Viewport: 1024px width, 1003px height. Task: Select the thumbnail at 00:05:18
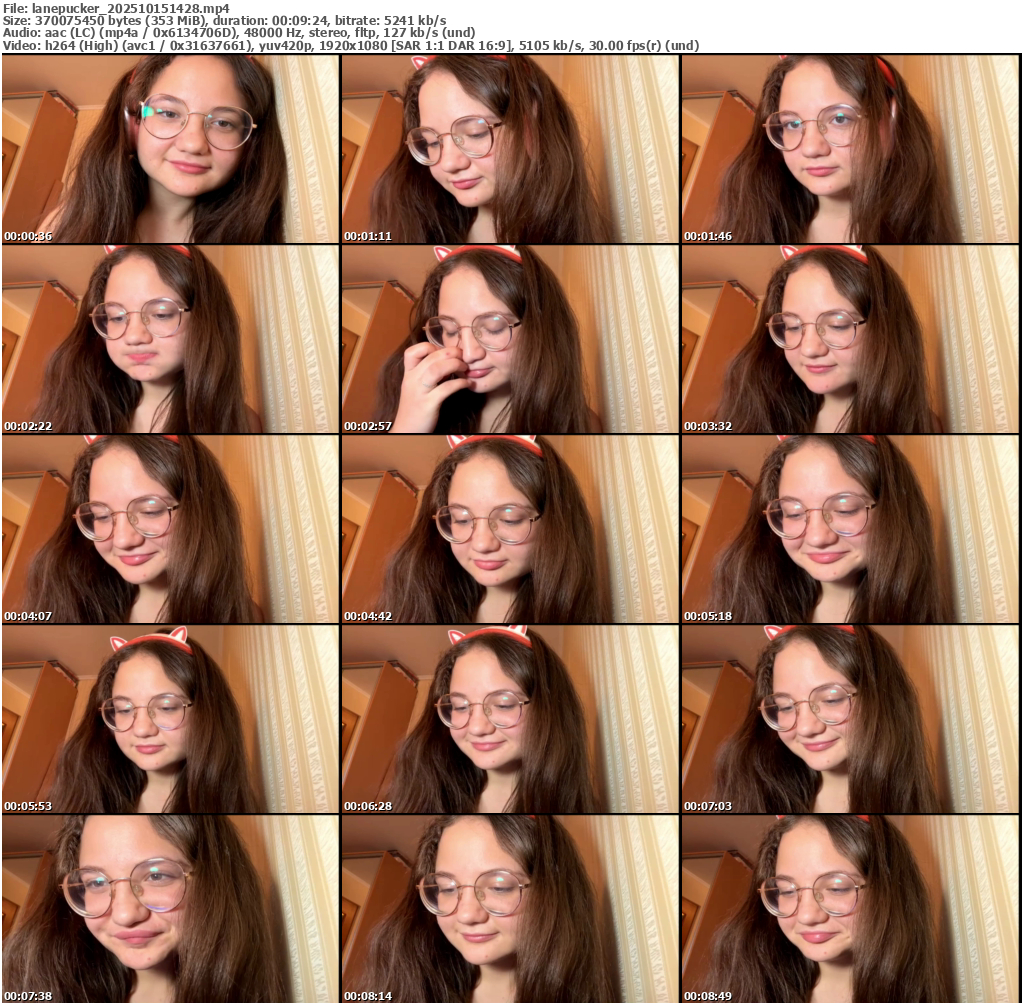click(850, 529)
